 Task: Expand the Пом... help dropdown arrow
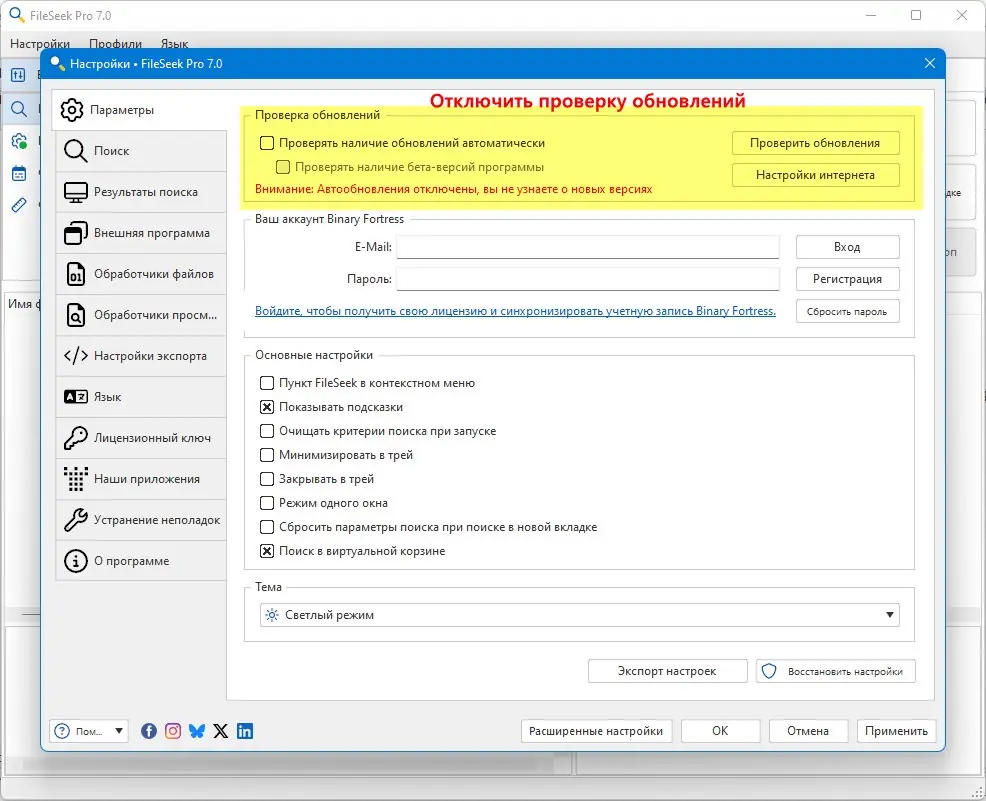point(119,731)
